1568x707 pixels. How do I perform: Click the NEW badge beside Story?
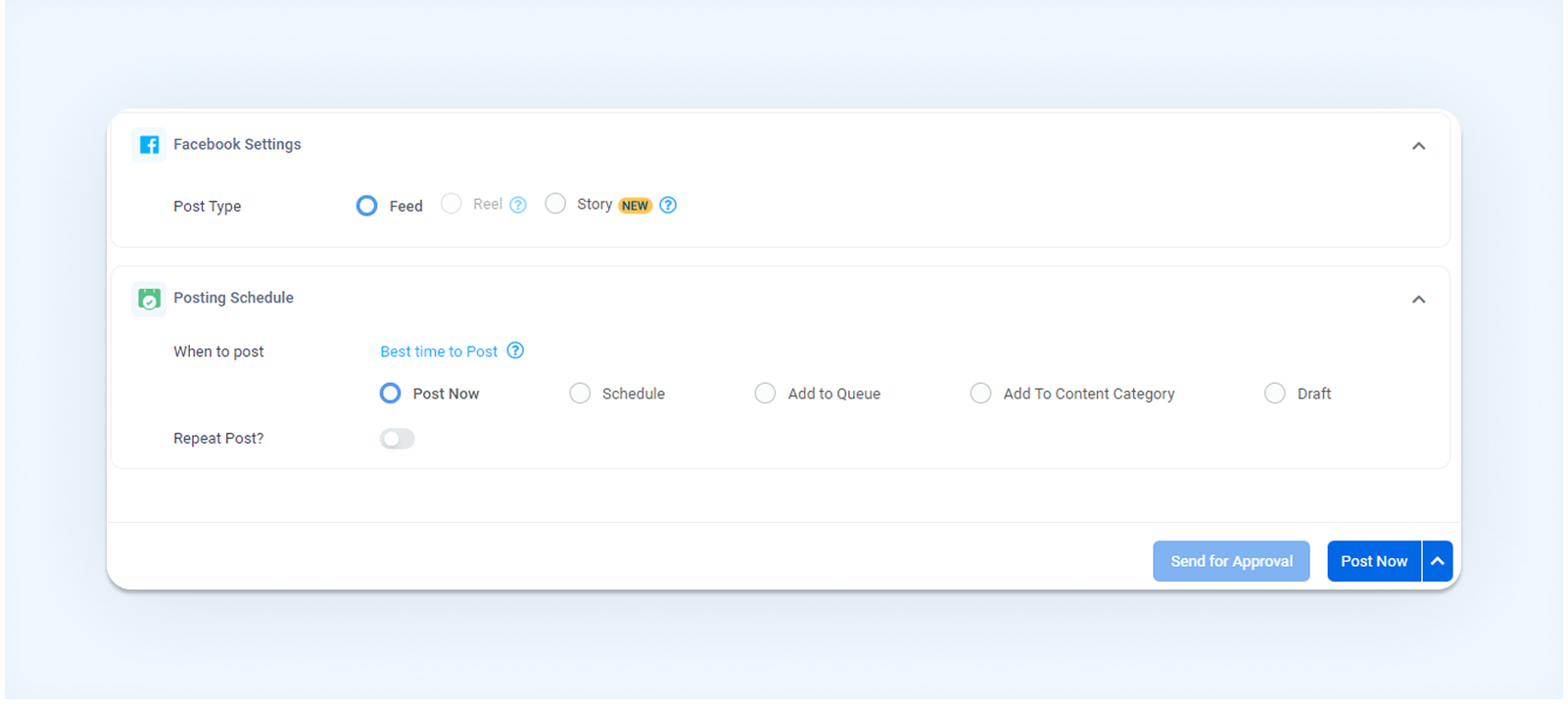(635, 206)
